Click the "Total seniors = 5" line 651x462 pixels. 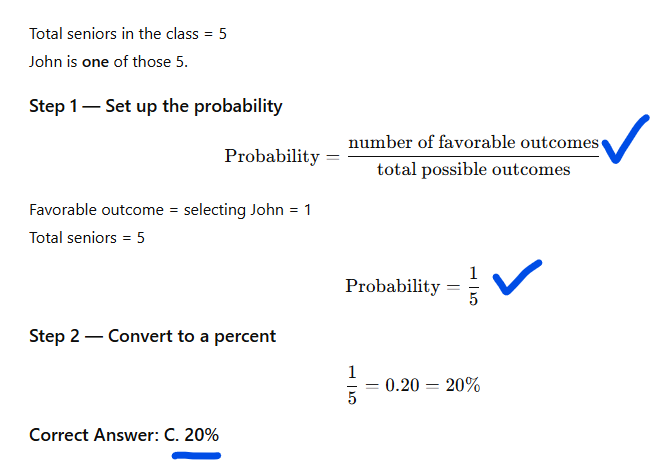pos(87,238)
